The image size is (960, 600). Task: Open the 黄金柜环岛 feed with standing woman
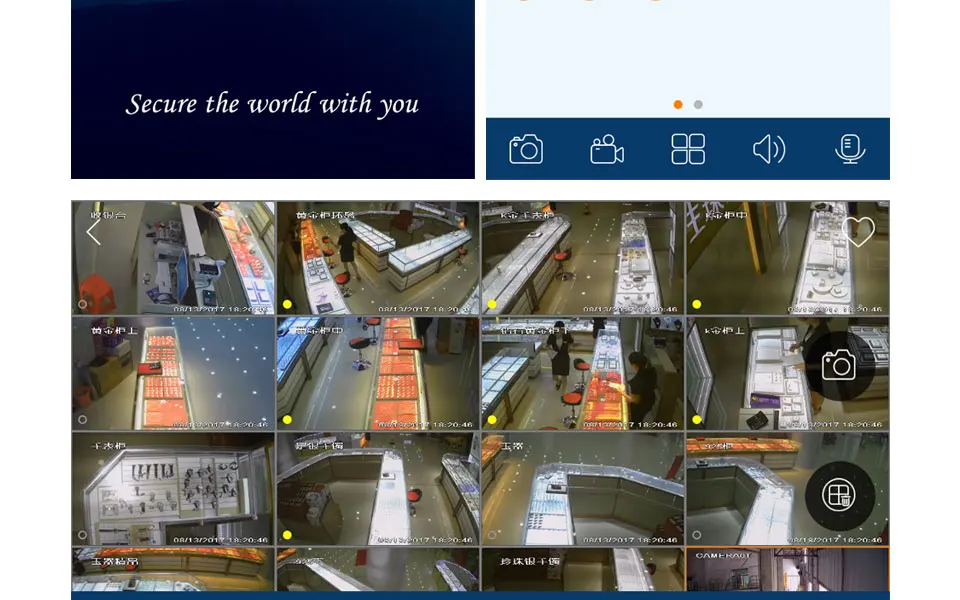click(378, 258)
